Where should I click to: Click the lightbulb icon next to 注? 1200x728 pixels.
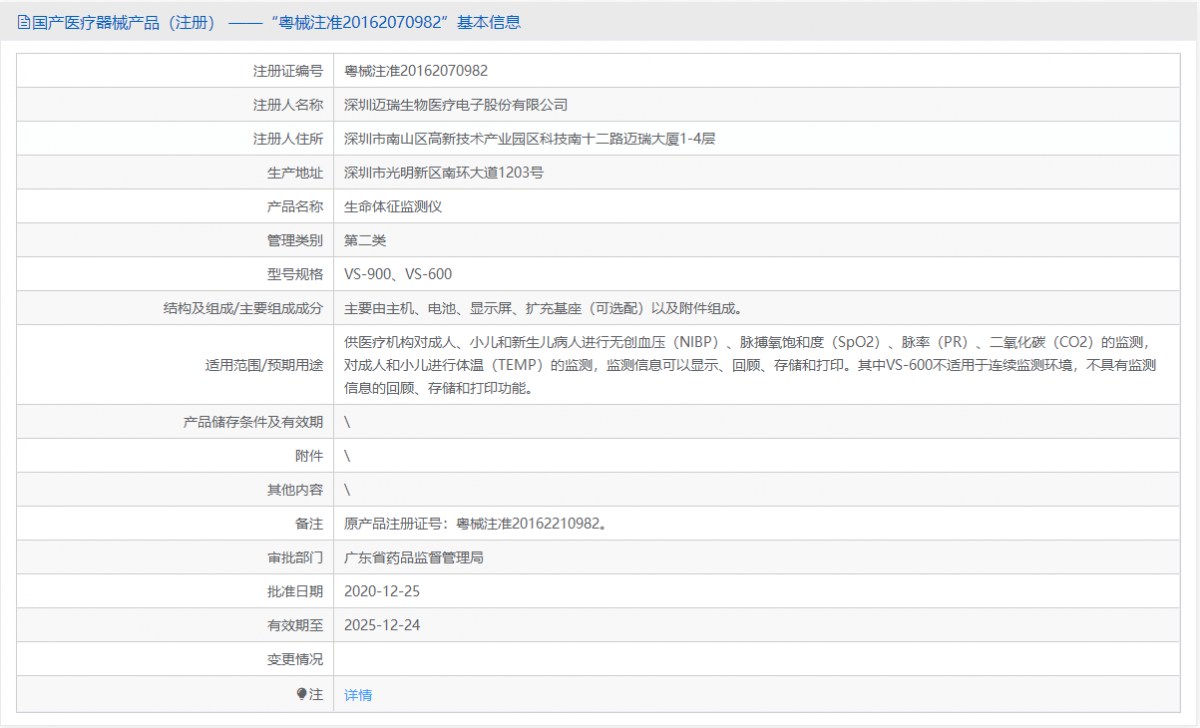click(301, 694)
